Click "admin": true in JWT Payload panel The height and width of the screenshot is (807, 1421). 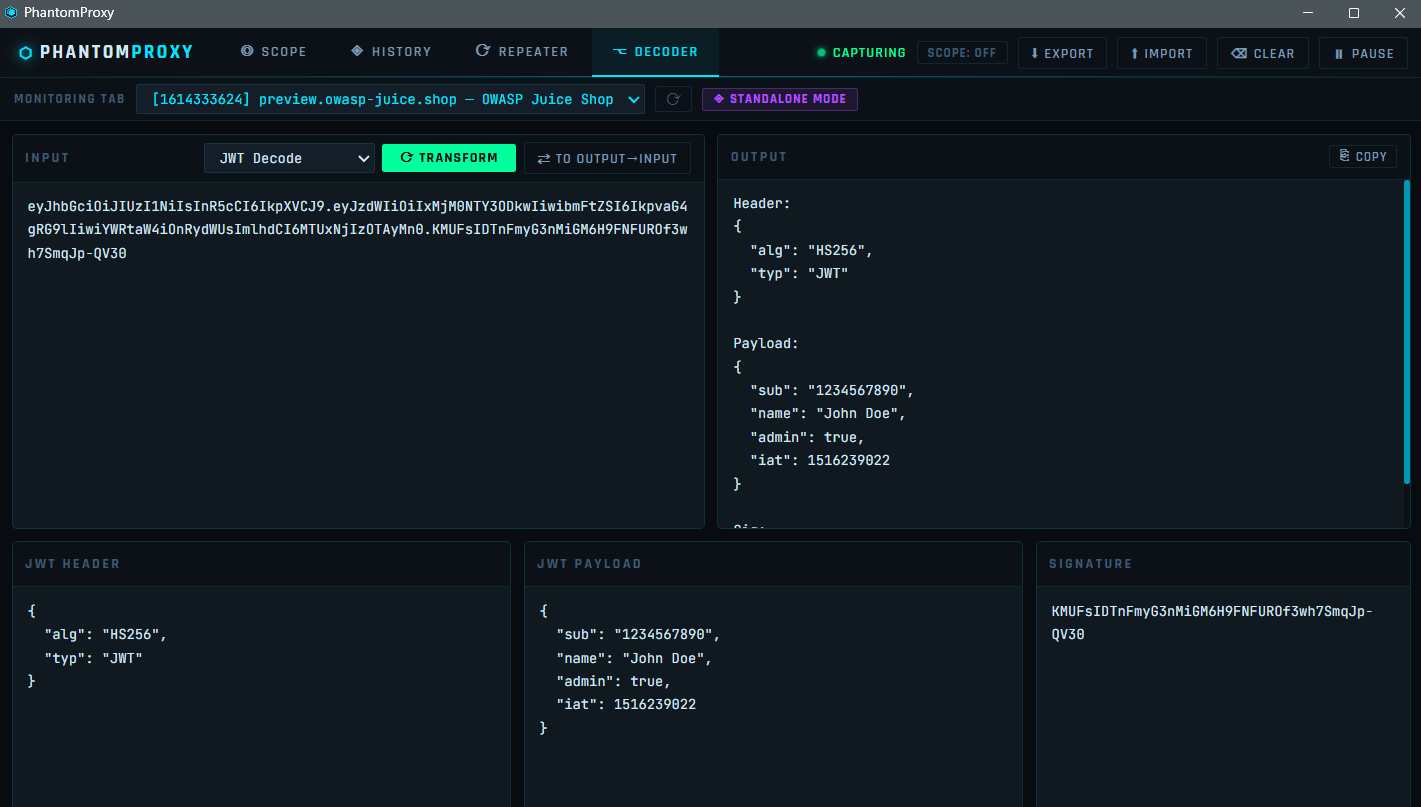[x=613, y=681]
